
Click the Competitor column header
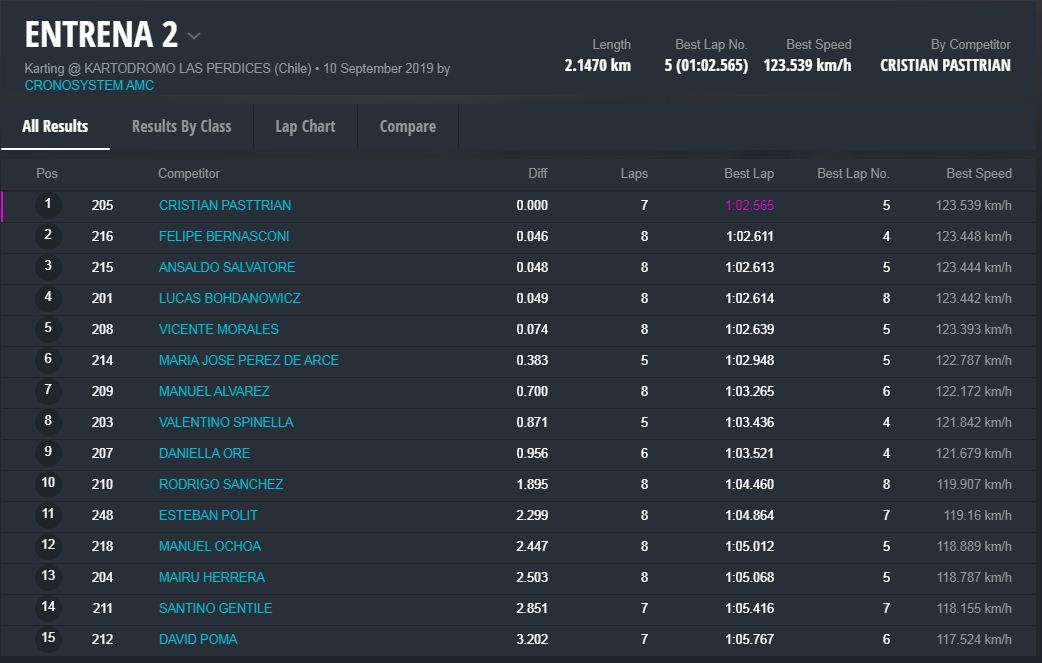point(189,173)
